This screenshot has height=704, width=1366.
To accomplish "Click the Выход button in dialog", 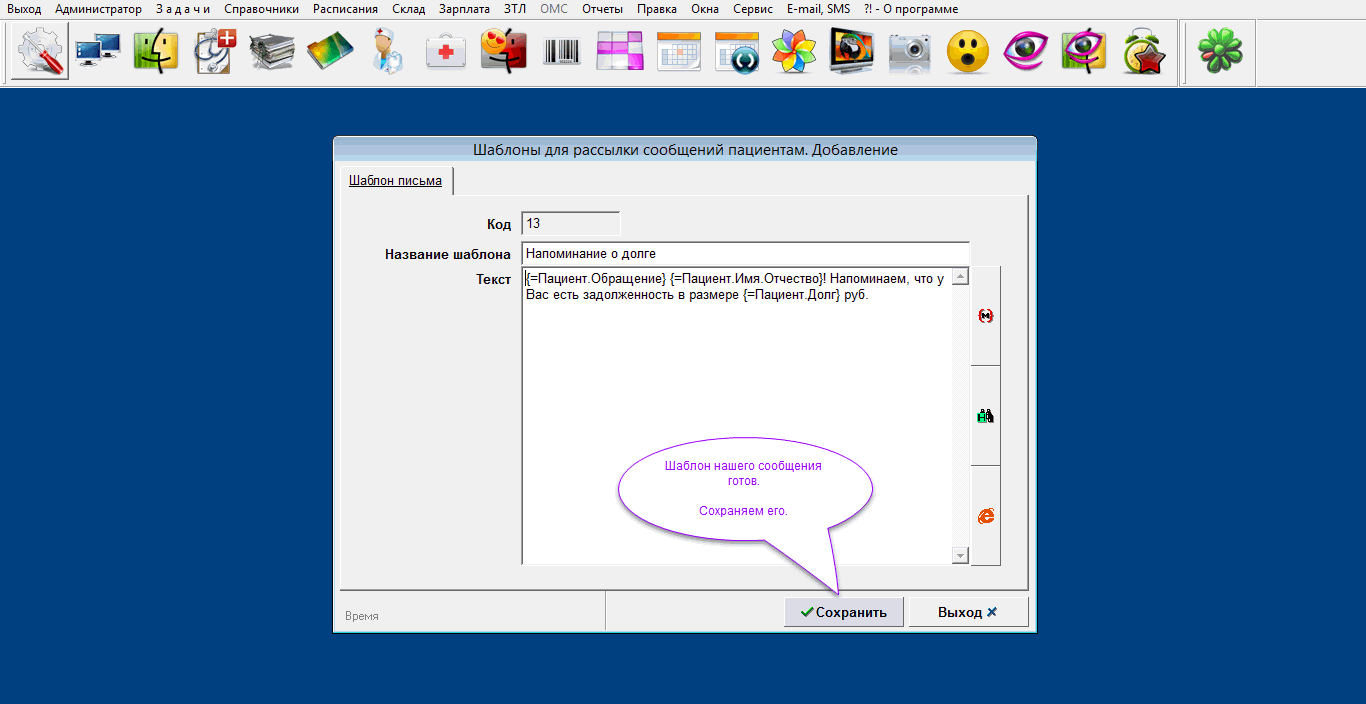I will tap(967, 612).
